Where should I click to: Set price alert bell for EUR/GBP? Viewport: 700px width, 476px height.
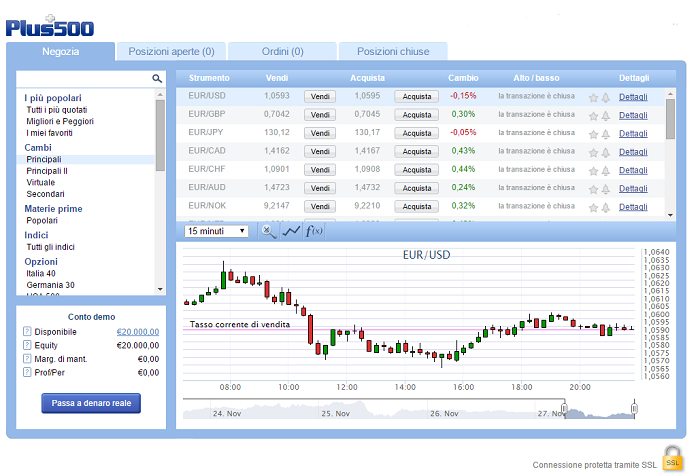tap(606, 116)
